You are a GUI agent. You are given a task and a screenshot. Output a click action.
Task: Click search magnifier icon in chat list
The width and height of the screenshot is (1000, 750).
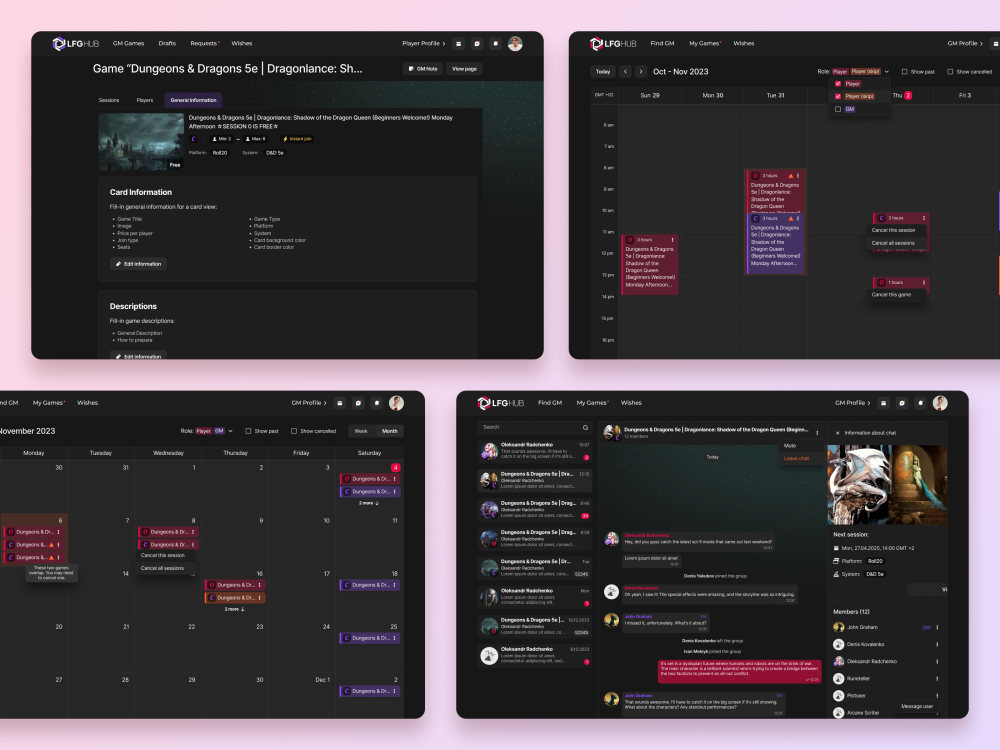pos(585,427)
